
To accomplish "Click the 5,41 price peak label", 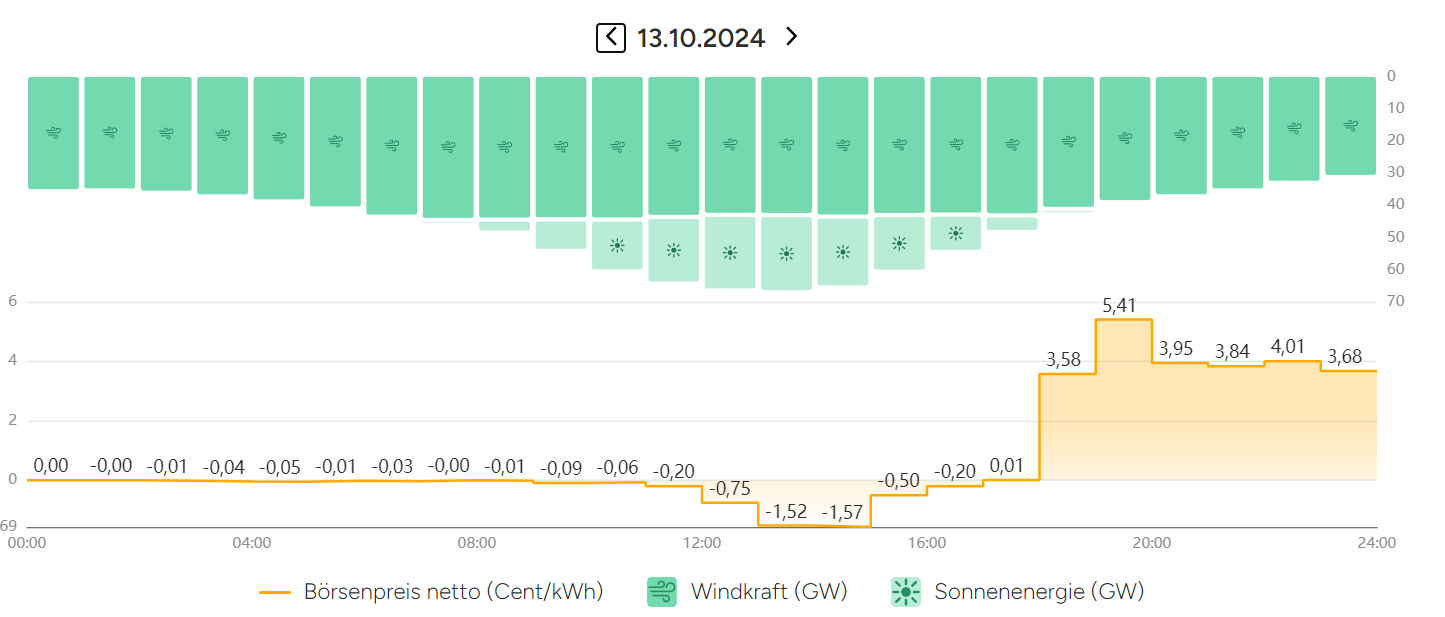I will 1118,306.
